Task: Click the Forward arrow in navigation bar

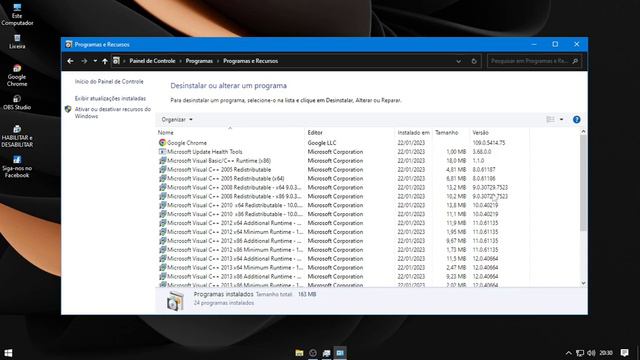Action: pyautogui.click(x=84, y=61)
